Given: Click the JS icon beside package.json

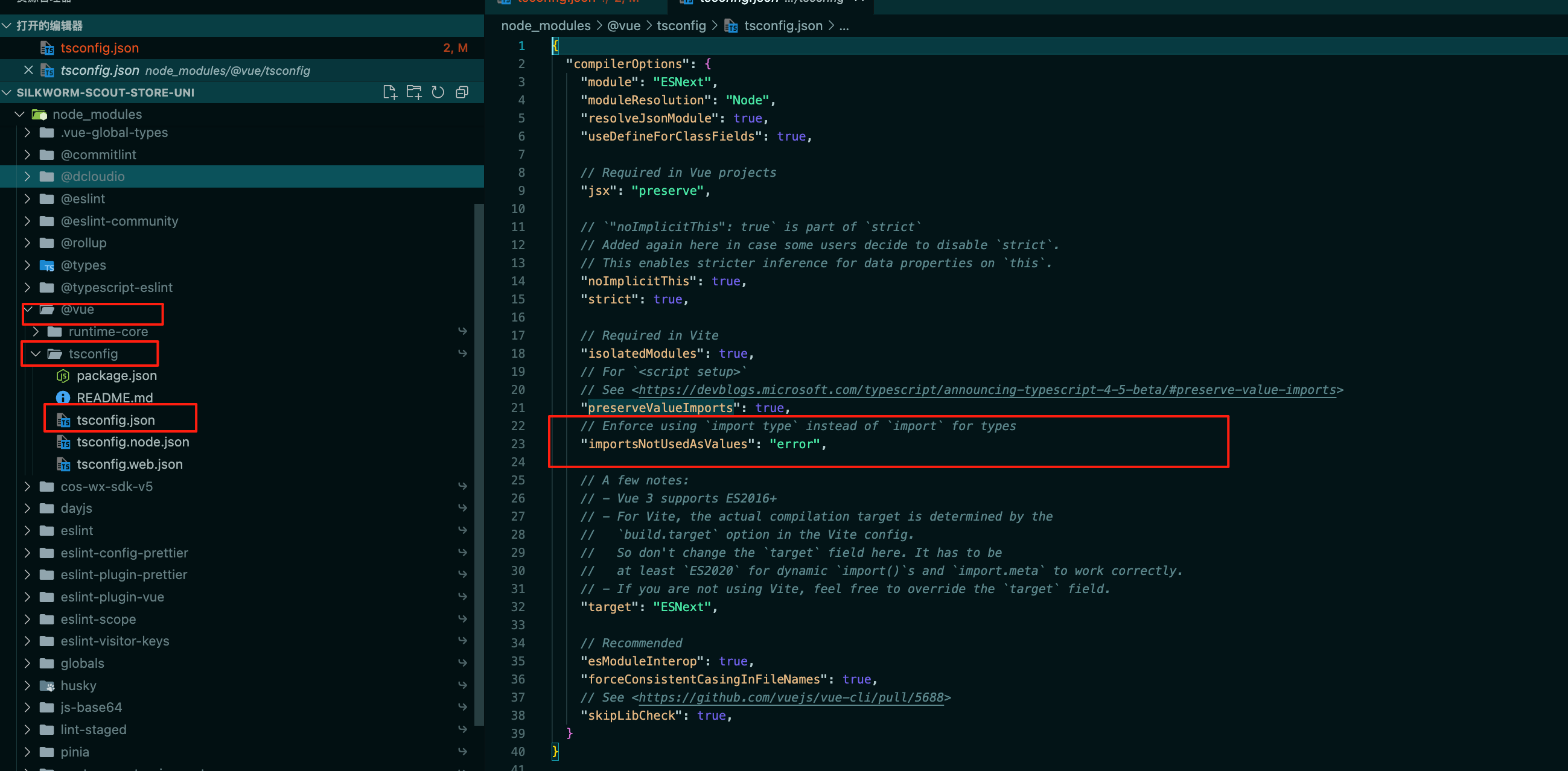Looking at the screenshot, I should click(x=63, y=375).
